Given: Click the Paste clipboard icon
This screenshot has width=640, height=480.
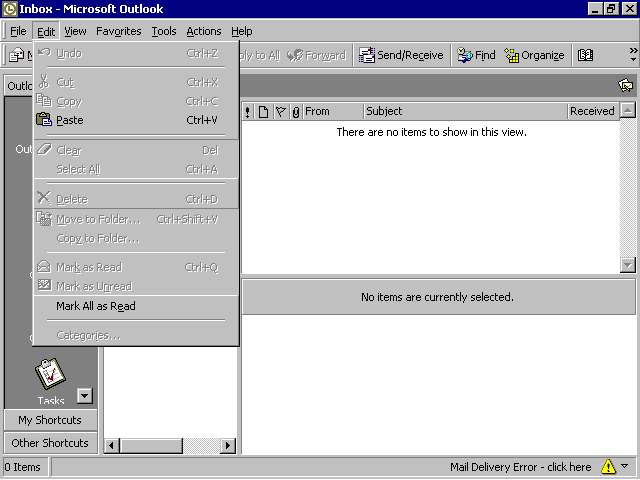Looking at the screenshot, I should click(44, 120).
